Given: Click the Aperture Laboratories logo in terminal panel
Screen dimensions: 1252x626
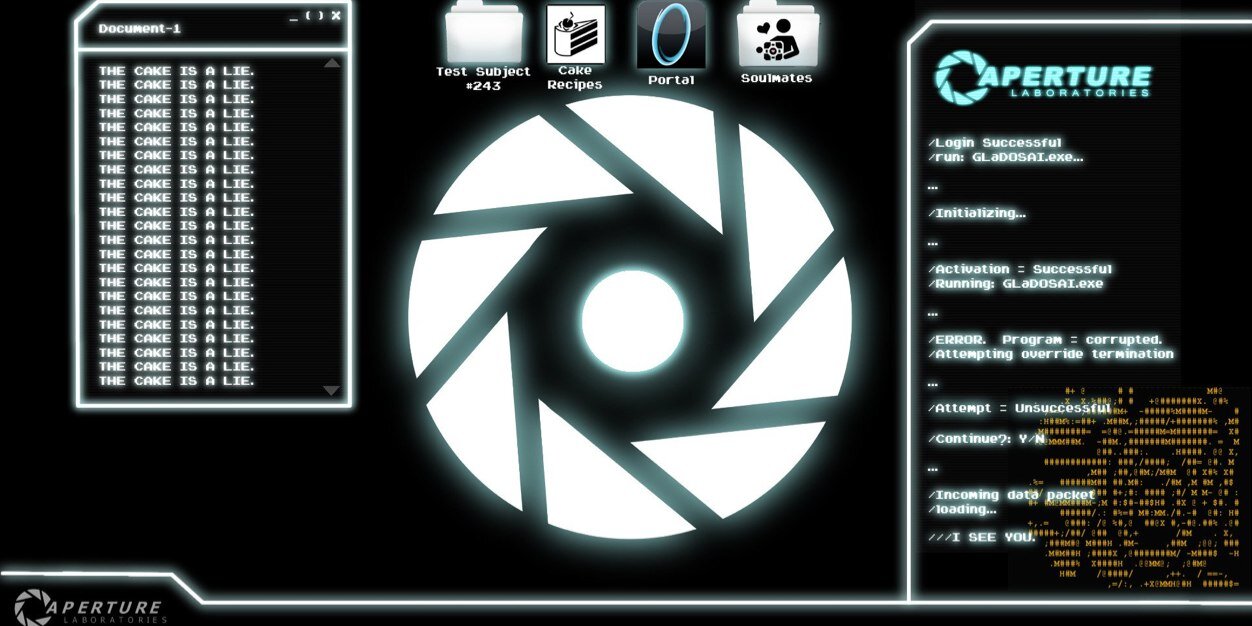Looking at the screenshot, I should [x=1042, y=76].
